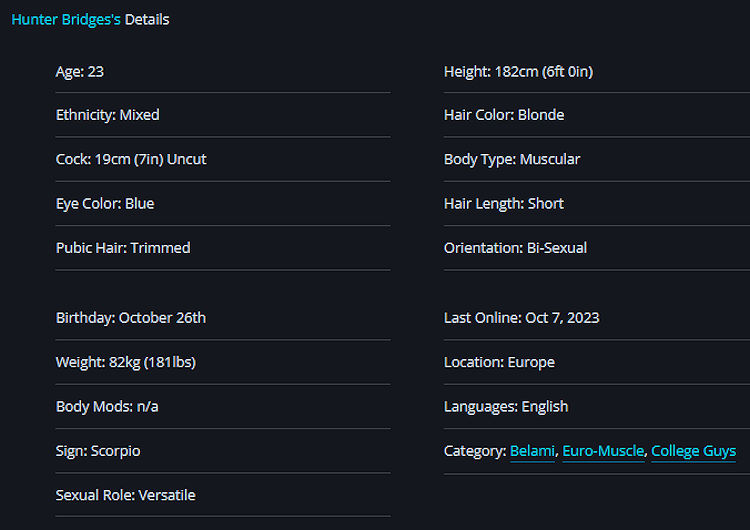750x530 pixels.
Task: Select the Hair Length: Short row
Action: coord(596,203)
